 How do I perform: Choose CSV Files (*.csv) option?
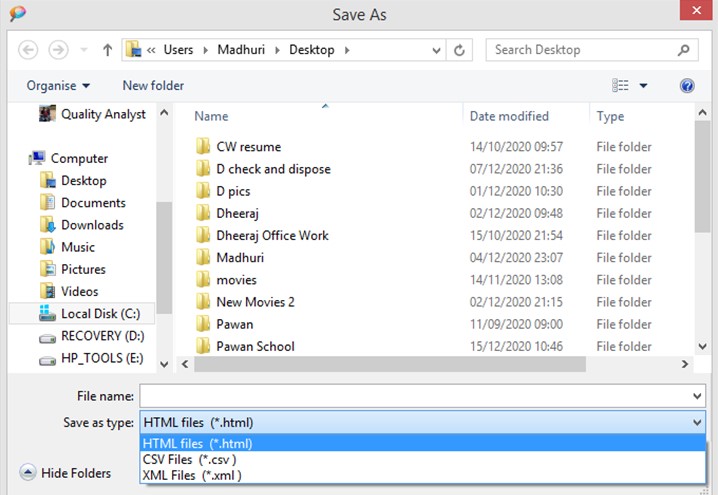click(x=422, y=459)
